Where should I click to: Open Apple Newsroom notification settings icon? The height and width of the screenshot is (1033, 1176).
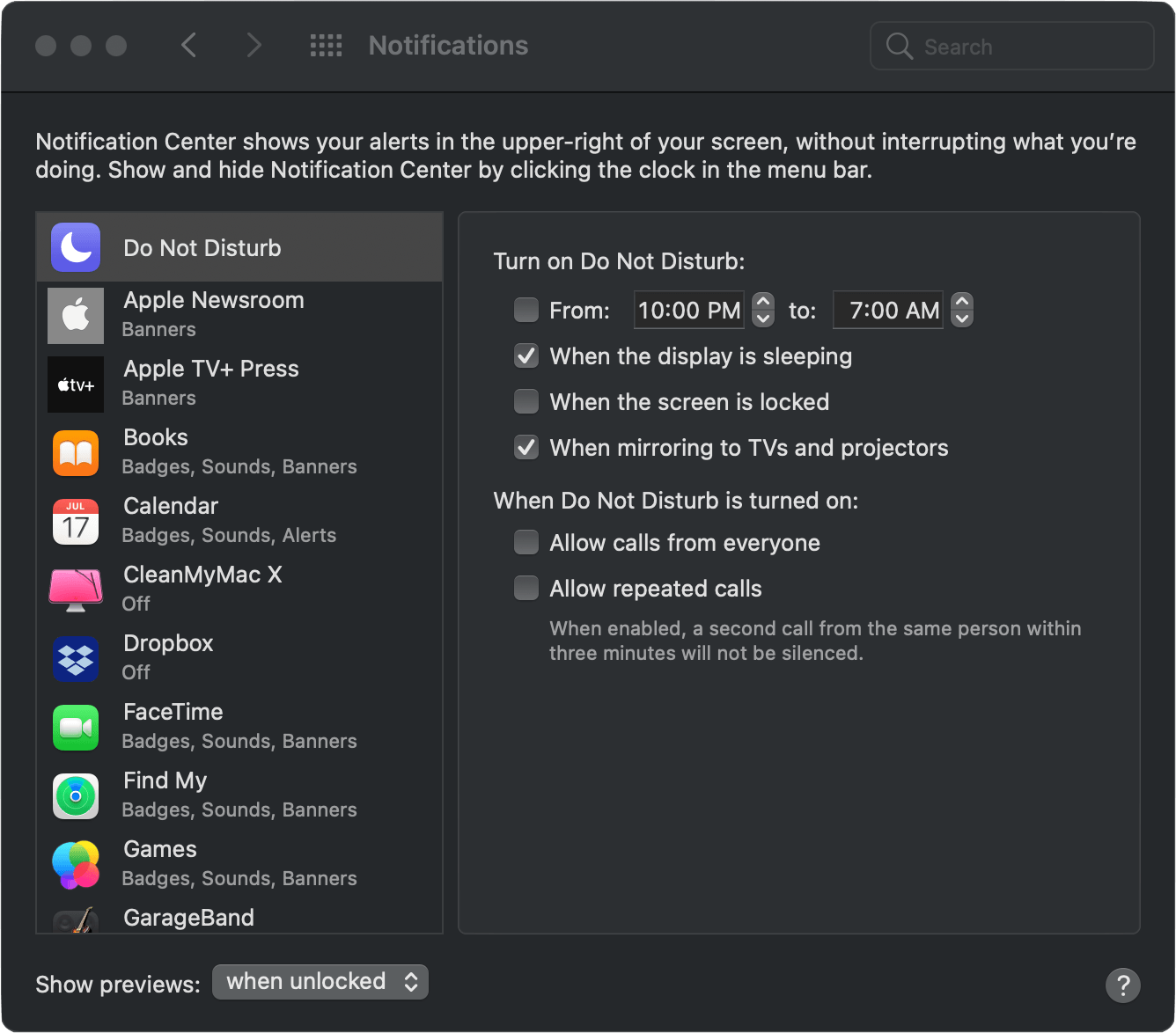coord(76,315)
